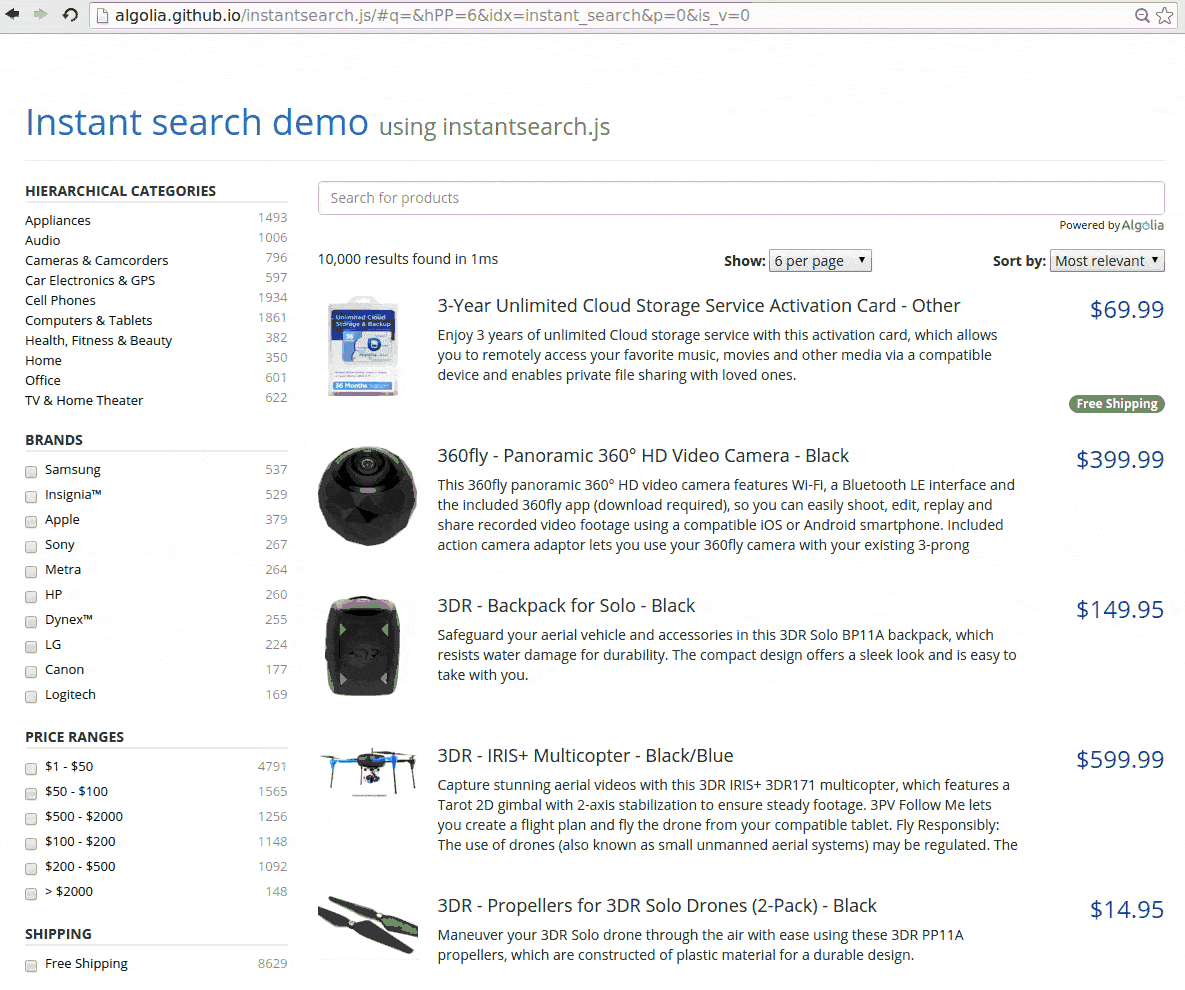The height and width of the screenshot is (990, 1185).
Task: Filter by the $100 - $200 price range
Action: [x=31, y=843]
